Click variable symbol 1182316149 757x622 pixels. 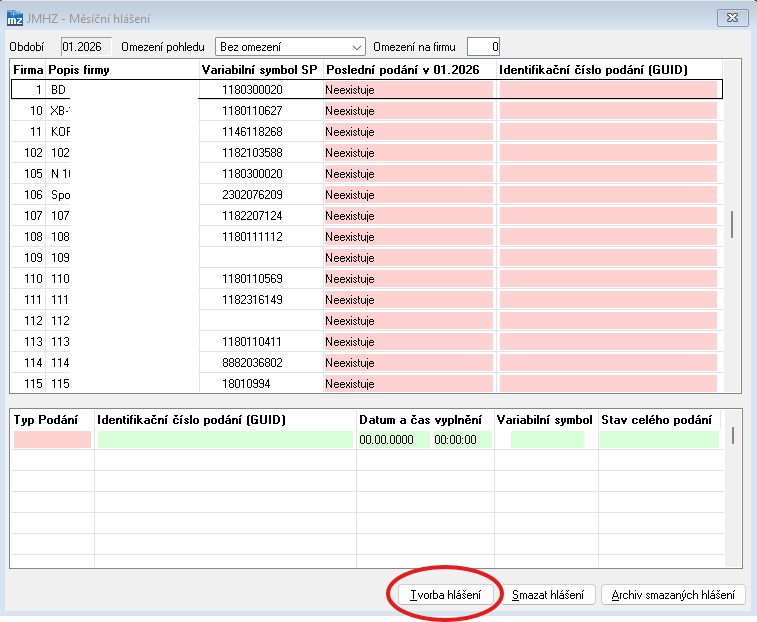click(252, 300)
